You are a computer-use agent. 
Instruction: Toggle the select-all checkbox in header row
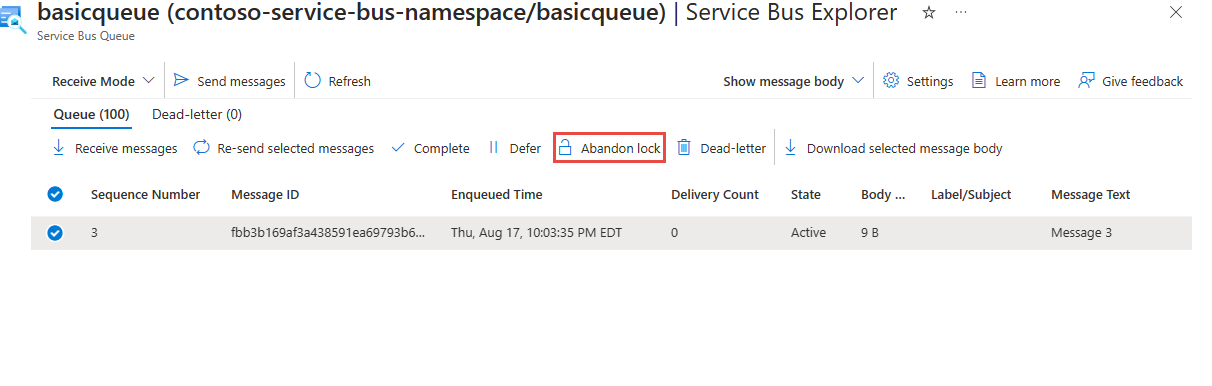tap(56, 194)
